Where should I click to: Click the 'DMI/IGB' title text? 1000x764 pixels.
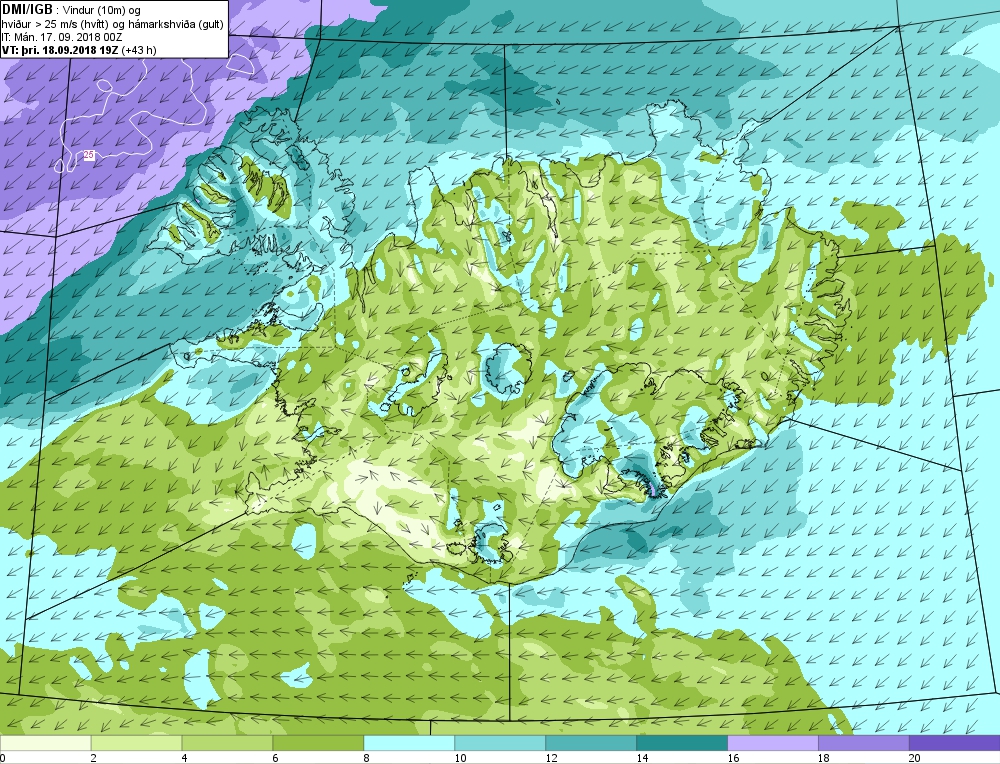[27, 10]
